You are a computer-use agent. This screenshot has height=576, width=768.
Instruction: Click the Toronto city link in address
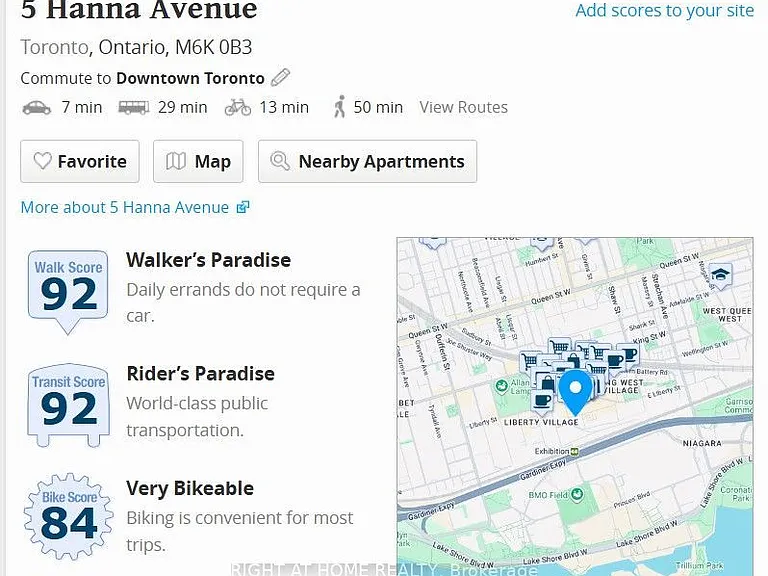[54, 48]
